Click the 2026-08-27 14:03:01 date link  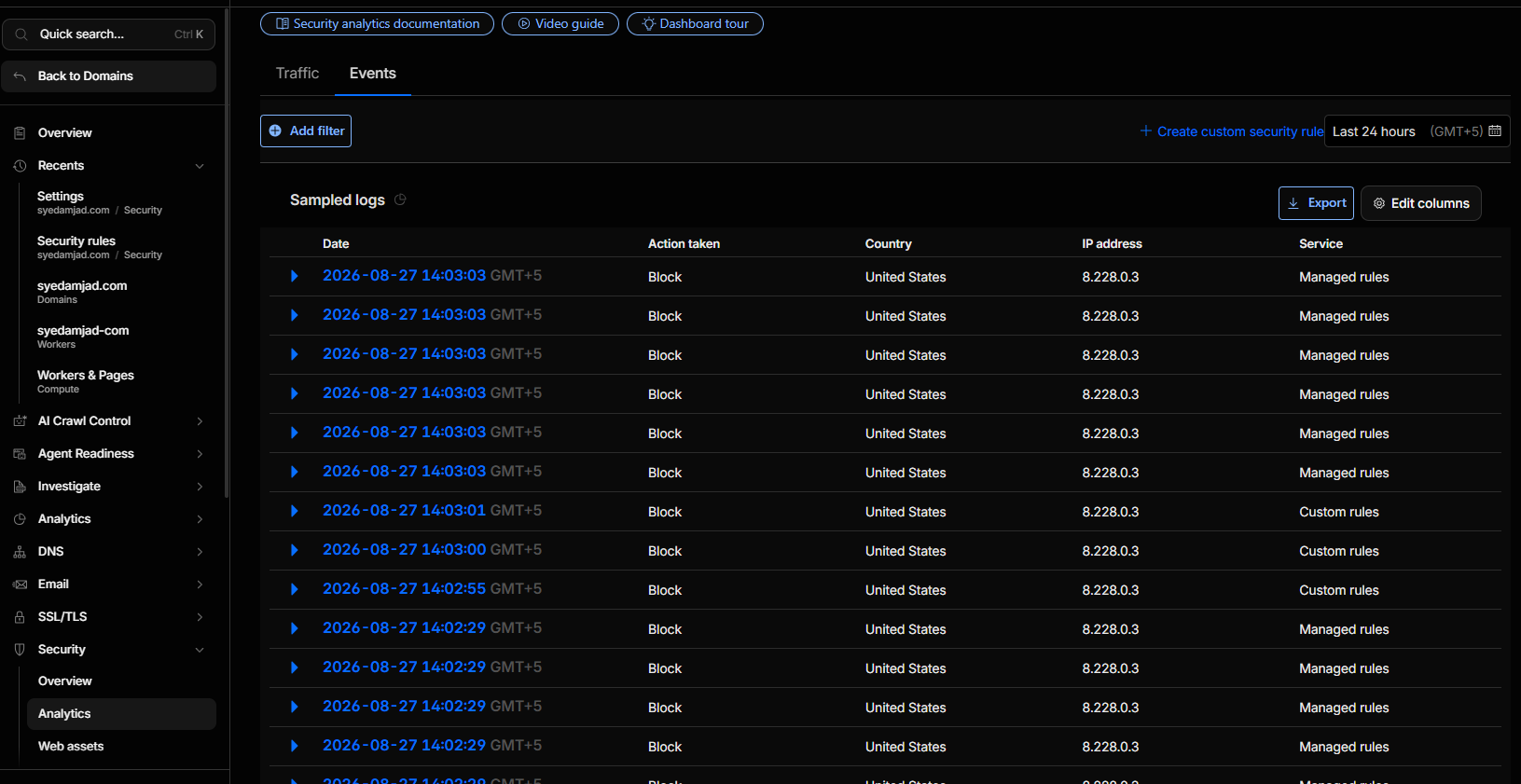pyautogui.click(x=404, y=511)
